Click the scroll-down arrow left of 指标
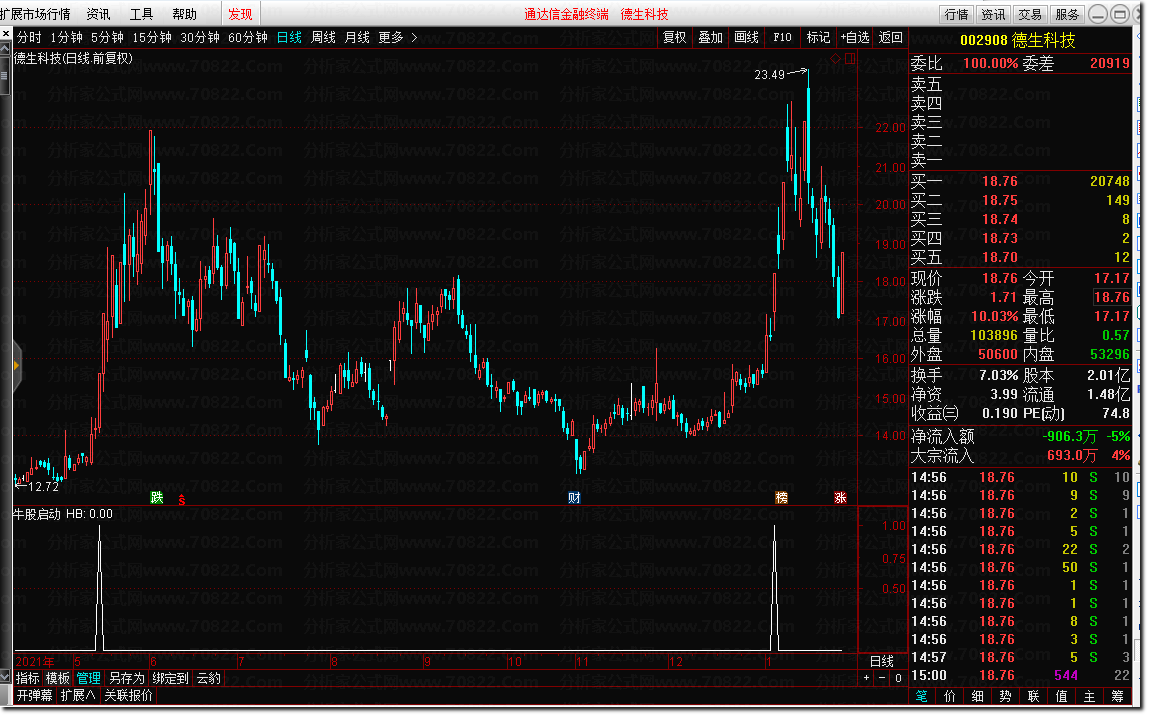The height and width of the screenshot is (715, 1149). tap(6, 678)
